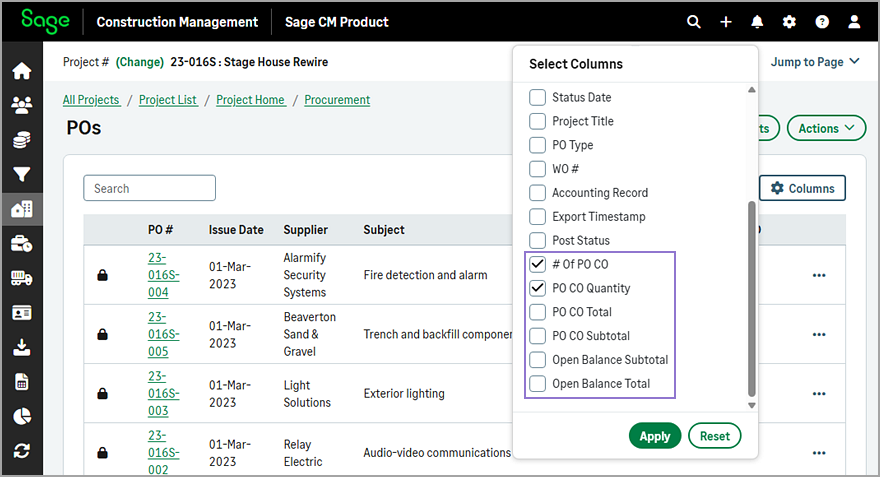Open the search magnifier in header
Viewport: 880px width, 477px height.
pyautogui.click(x=694, y=22)
